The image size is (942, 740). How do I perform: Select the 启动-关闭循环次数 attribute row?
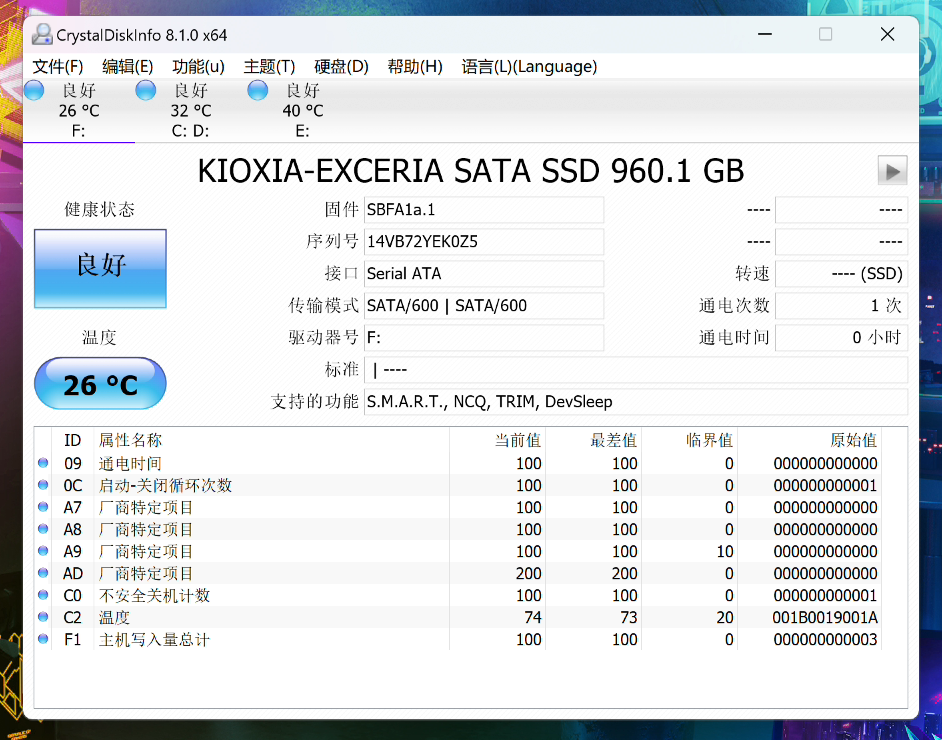(x=458, y=485)
